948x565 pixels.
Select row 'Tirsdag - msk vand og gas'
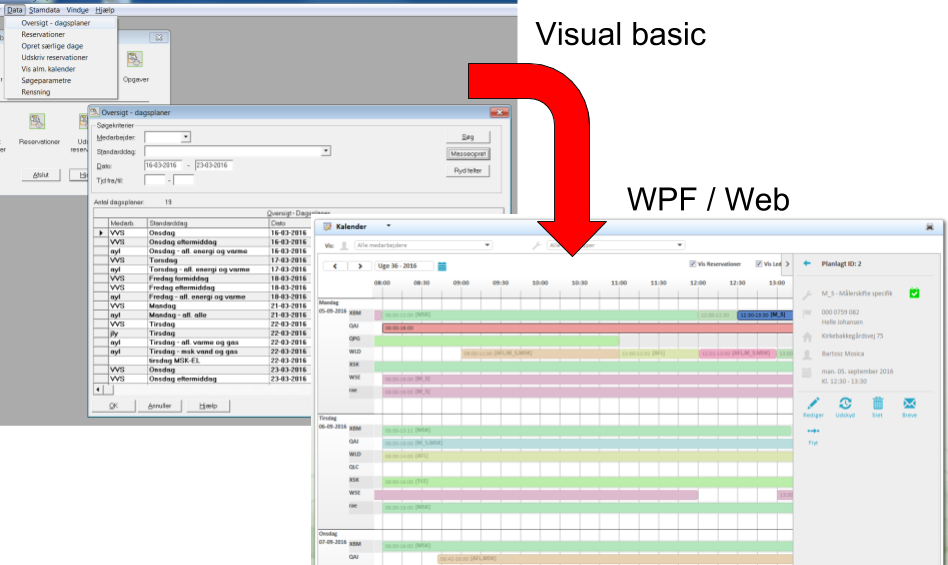click(203, 351)
